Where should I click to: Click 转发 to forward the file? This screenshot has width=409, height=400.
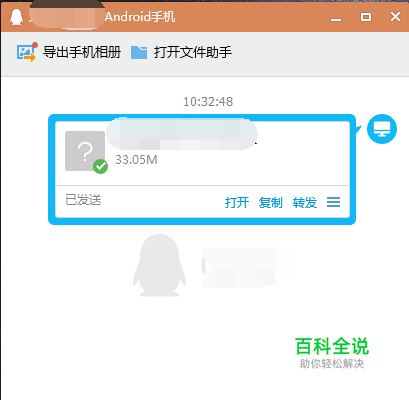(305, 202)
